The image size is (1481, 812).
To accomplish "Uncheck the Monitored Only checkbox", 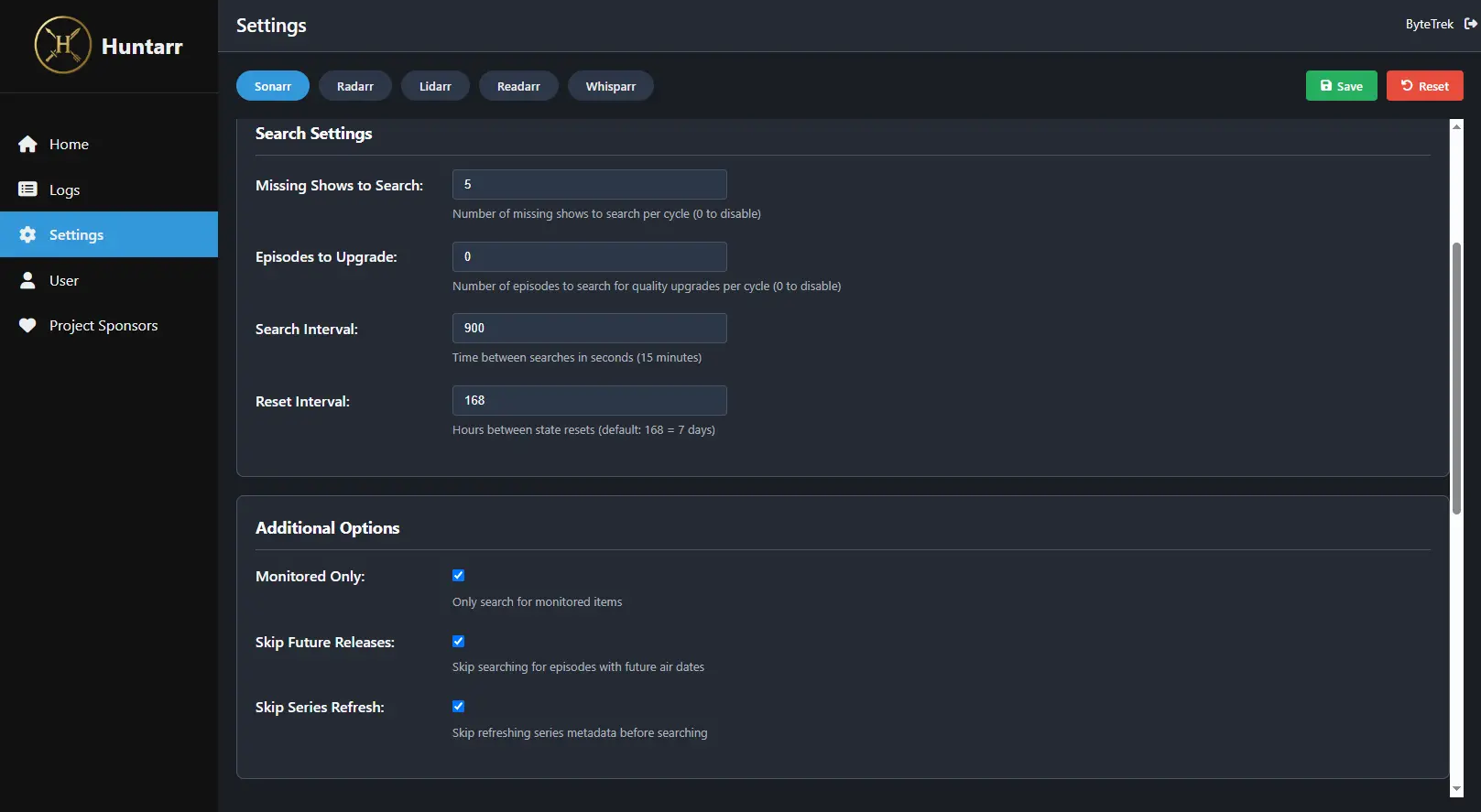I will coord(459,576).
